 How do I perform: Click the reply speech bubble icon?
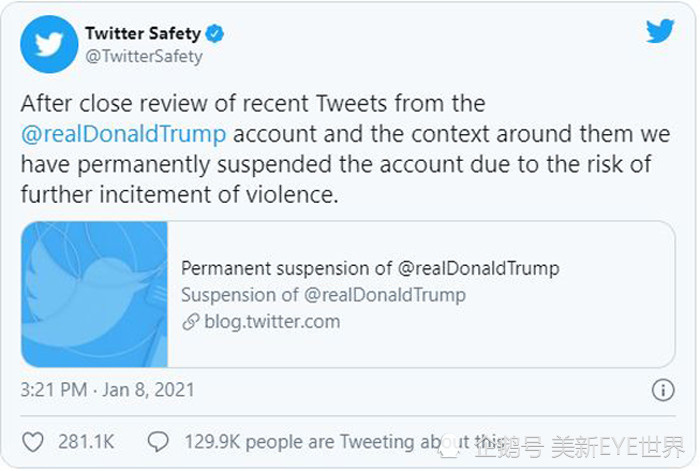point(158,442)
